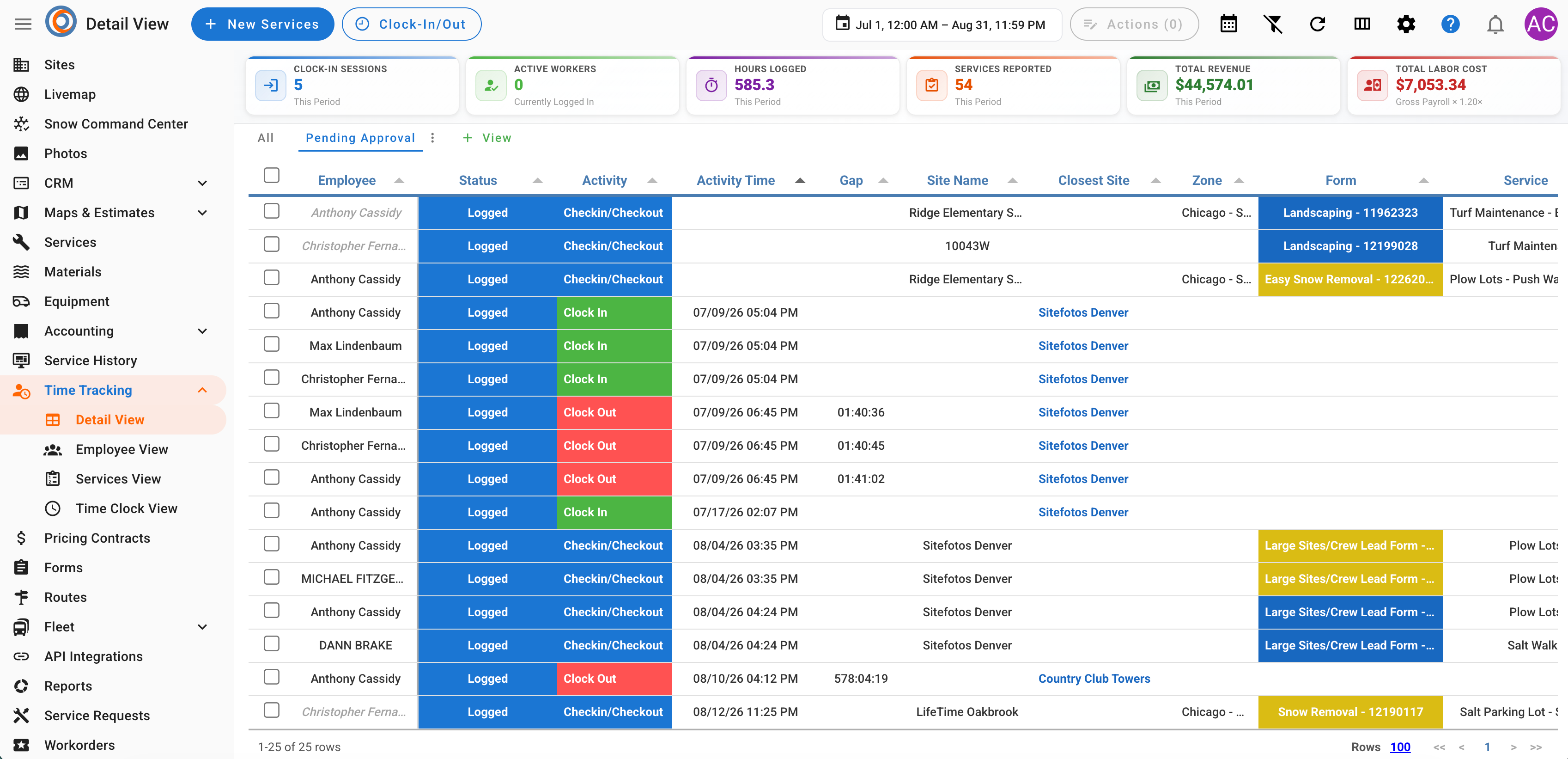The image size is (1568, 759).
Task: Click the clear filters funnel icon
Action: pyautogui.click(x=1273, y=24)
